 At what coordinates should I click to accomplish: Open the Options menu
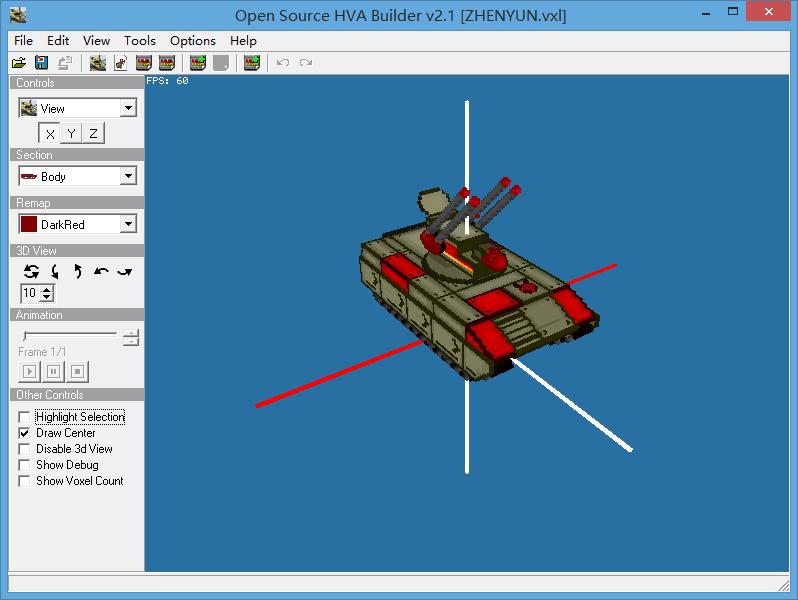click(192, 41)
